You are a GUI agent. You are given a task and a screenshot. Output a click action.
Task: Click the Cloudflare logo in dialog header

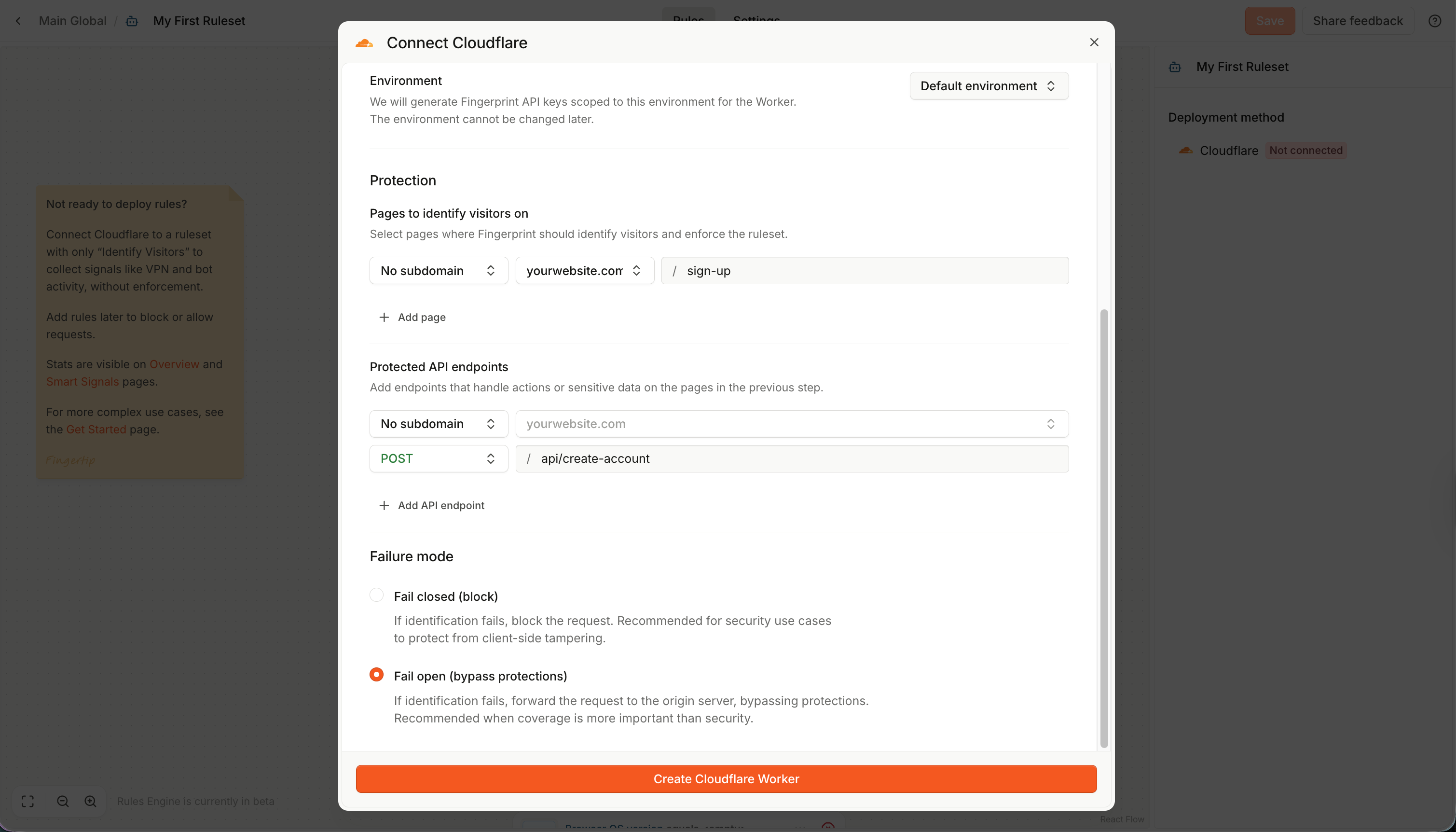pyautogui.click(x=364, y=43)
